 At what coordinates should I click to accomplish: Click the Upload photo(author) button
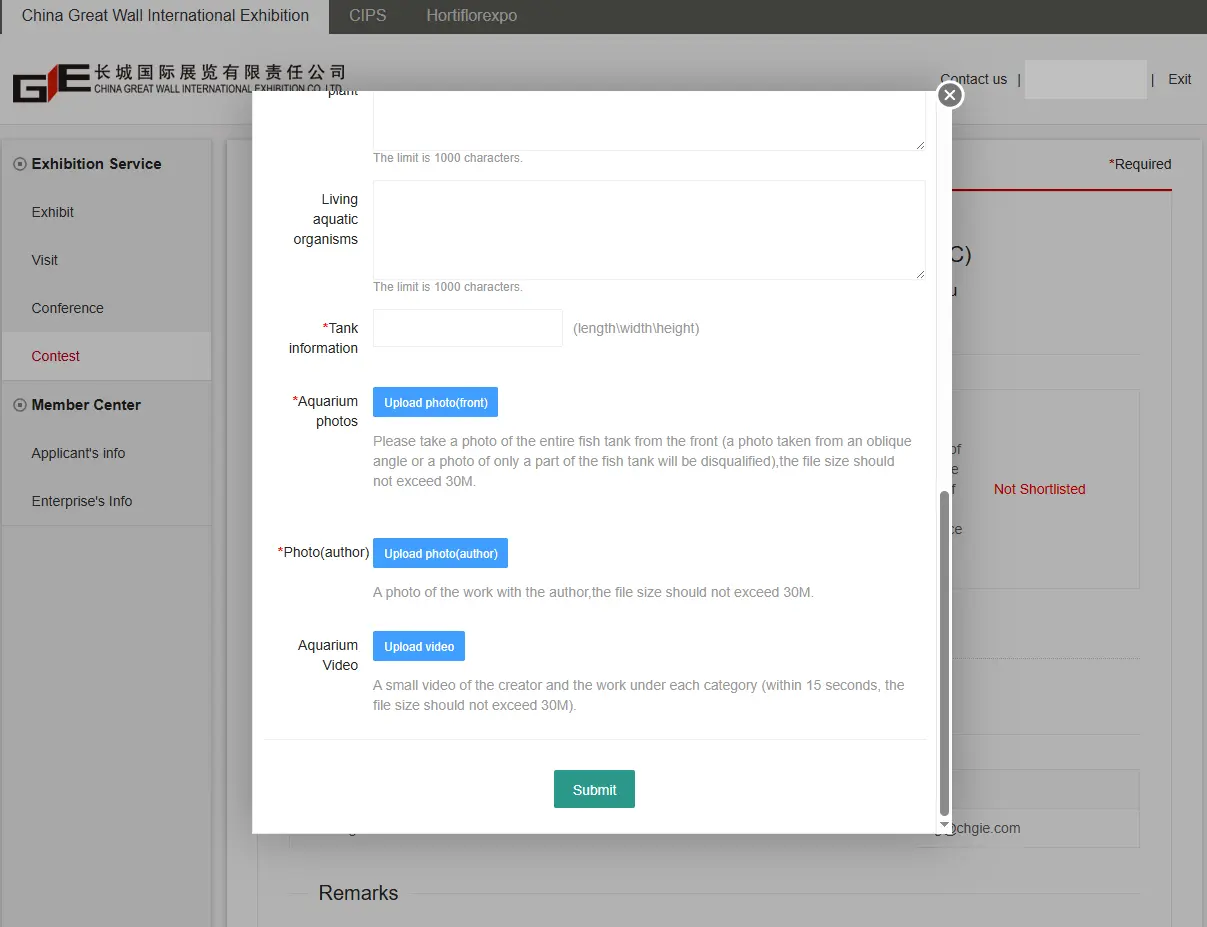point(440,553)
